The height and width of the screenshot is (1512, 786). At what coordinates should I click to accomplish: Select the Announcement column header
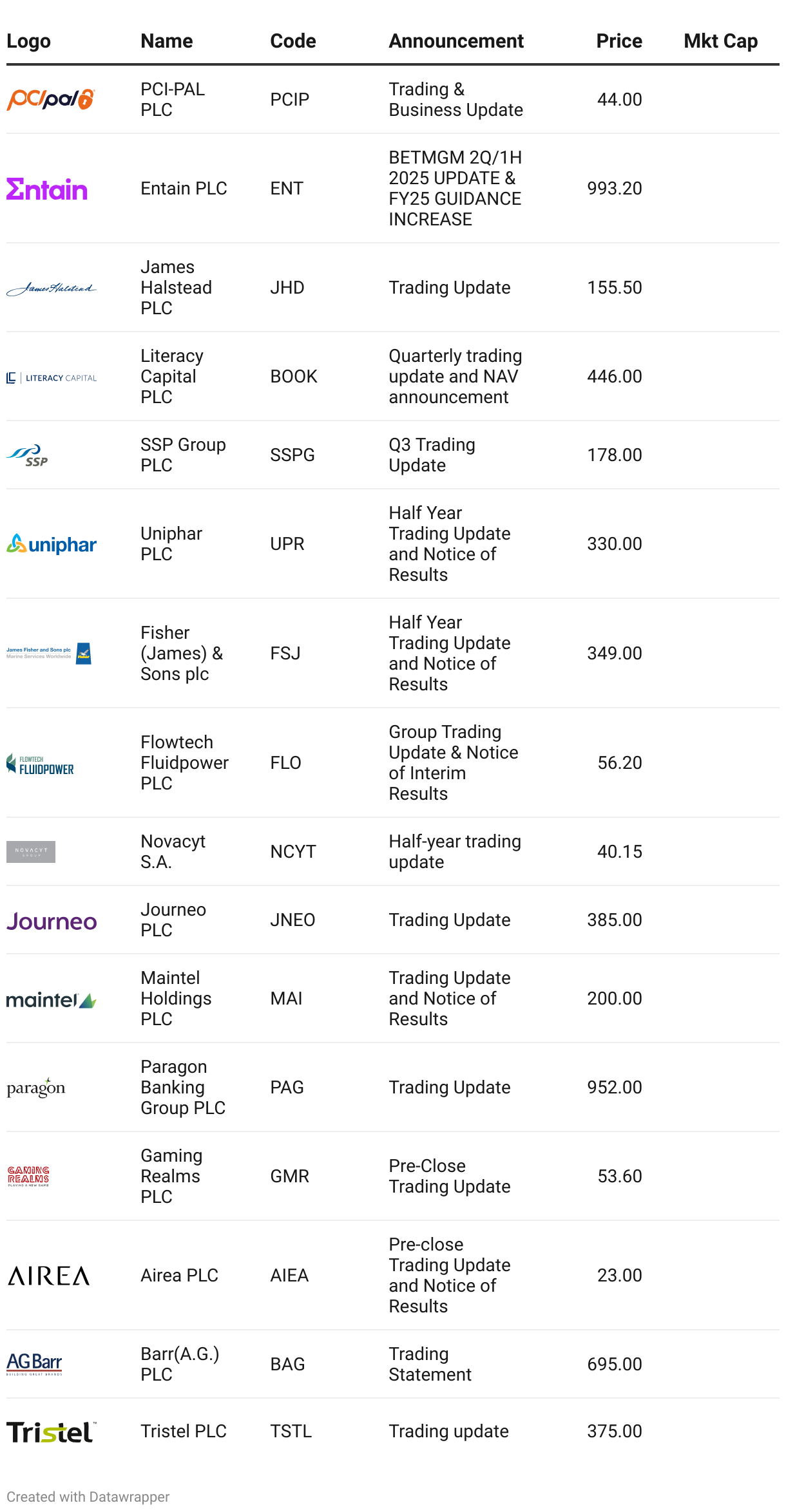tap(456, 41)
